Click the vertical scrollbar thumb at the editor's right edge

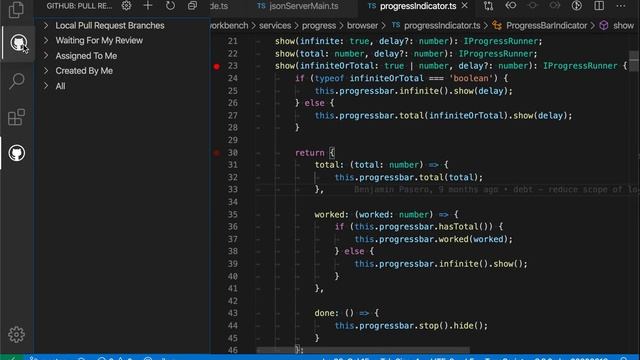(633, 61)
